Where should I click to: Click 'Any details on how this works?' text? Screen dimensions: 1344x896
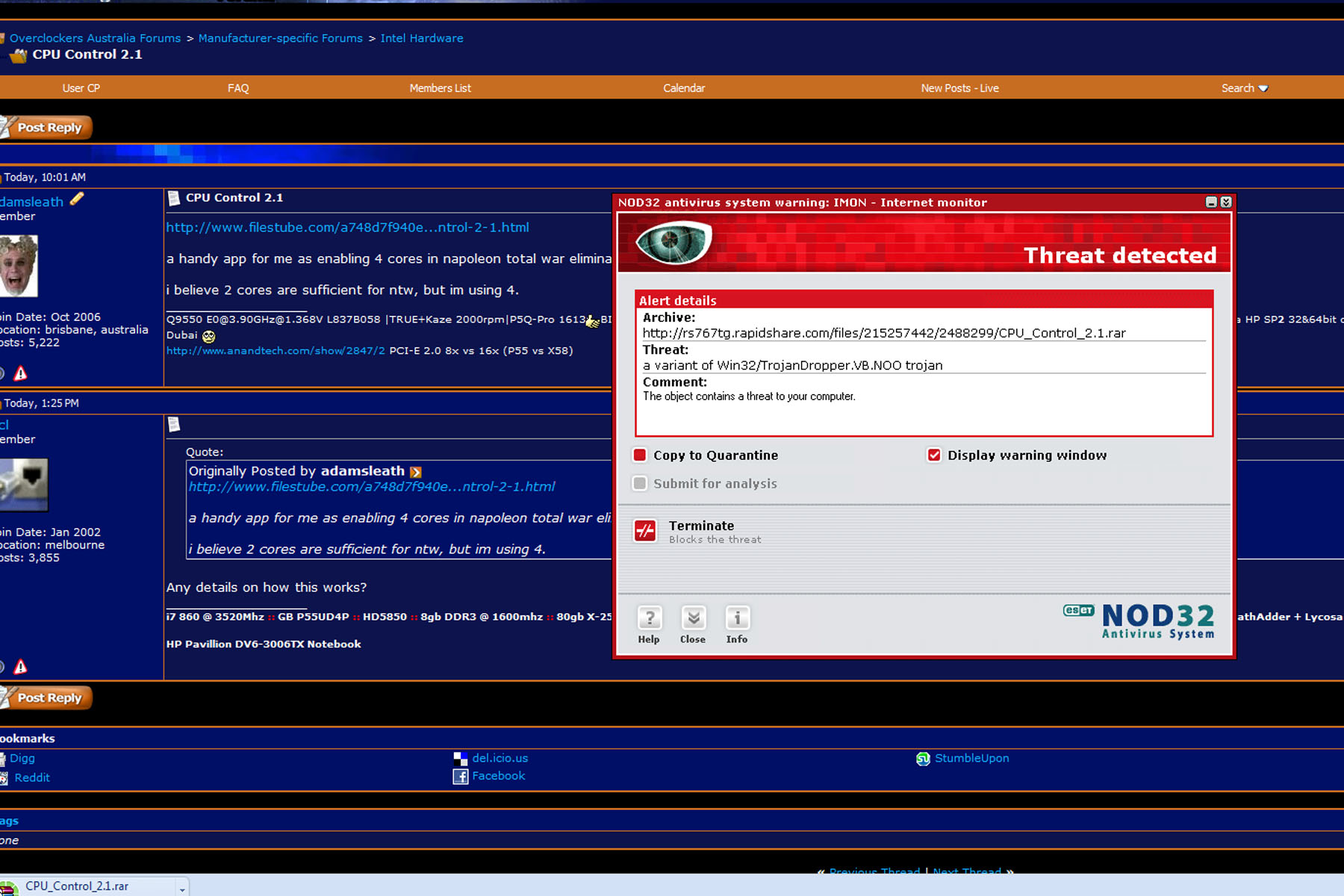tap(267, 587)
